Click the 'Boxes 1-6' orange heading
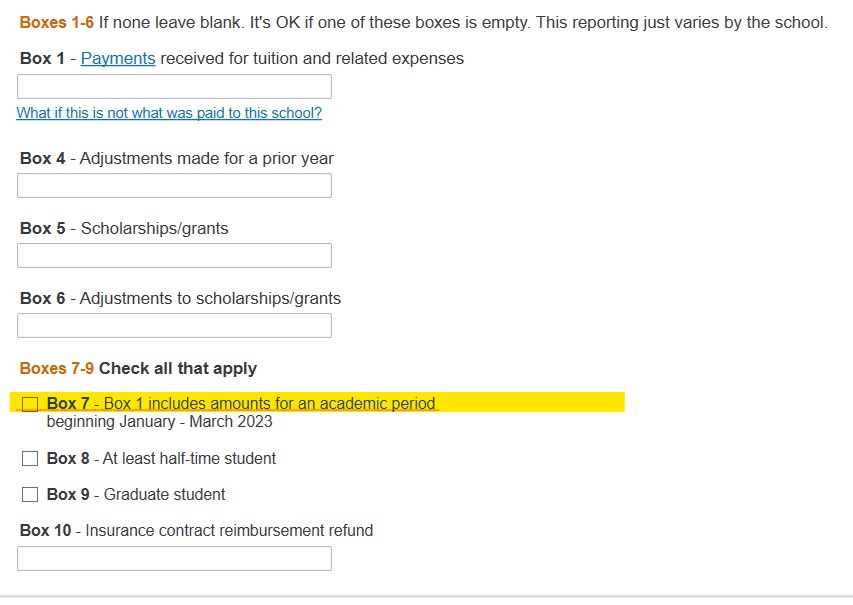 [56, 23]
